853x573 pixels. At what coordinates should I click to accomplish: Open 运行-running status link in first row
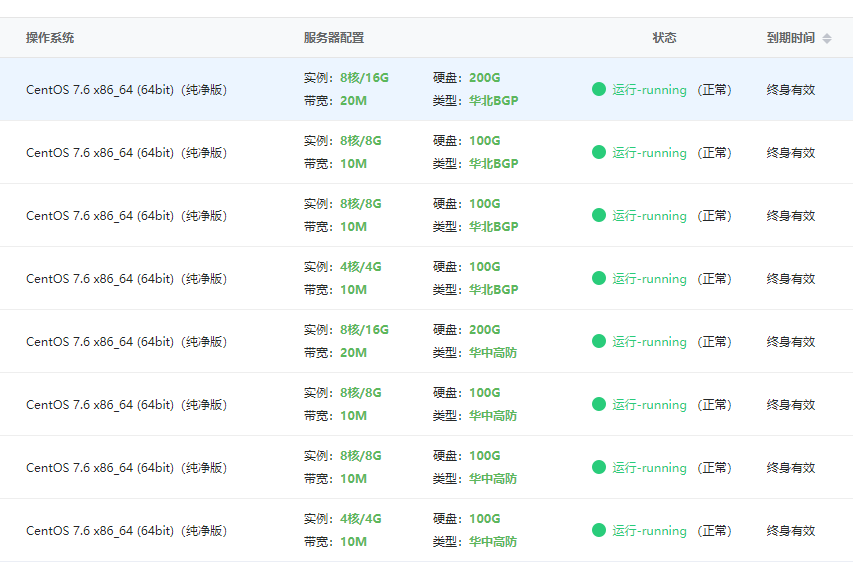click(649, 90)
